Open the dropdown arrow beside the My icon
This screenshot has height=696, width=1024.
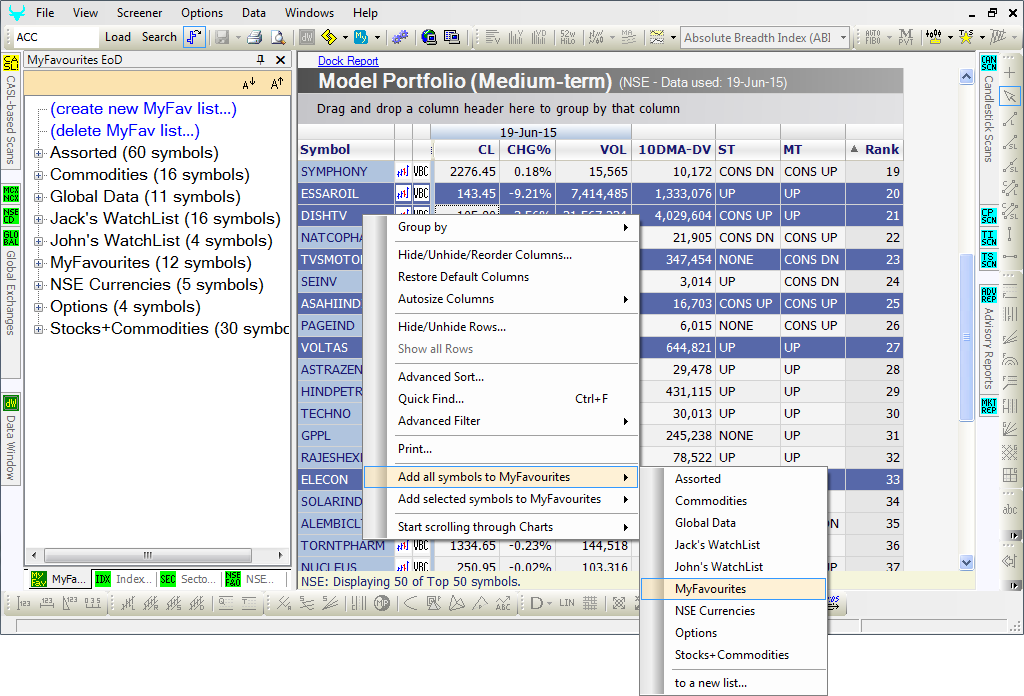[377, 38]
